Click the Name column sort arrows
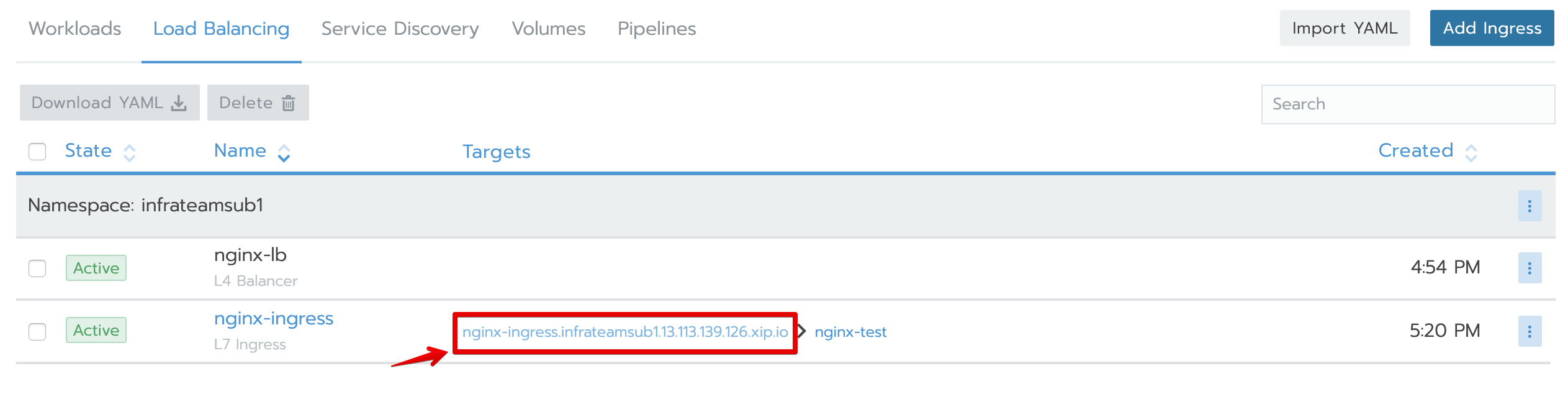The height and width of the screenshot is (394, 1568). coord(284,153)
